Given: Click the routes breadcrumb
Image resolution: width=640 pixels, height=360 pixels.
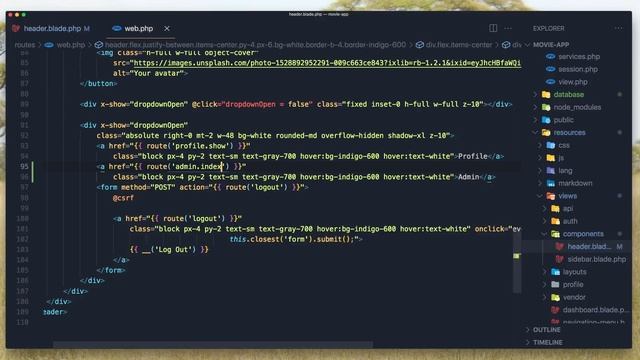Looking at the screenshot, I should pos(24,45).
